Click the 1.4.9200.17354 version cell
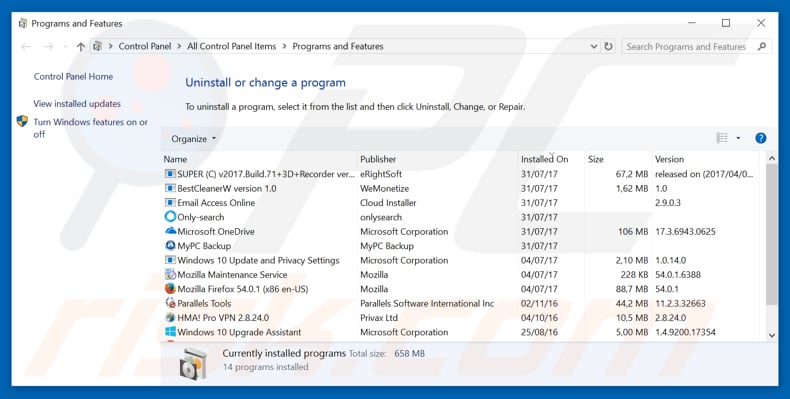 pos(685,332)
